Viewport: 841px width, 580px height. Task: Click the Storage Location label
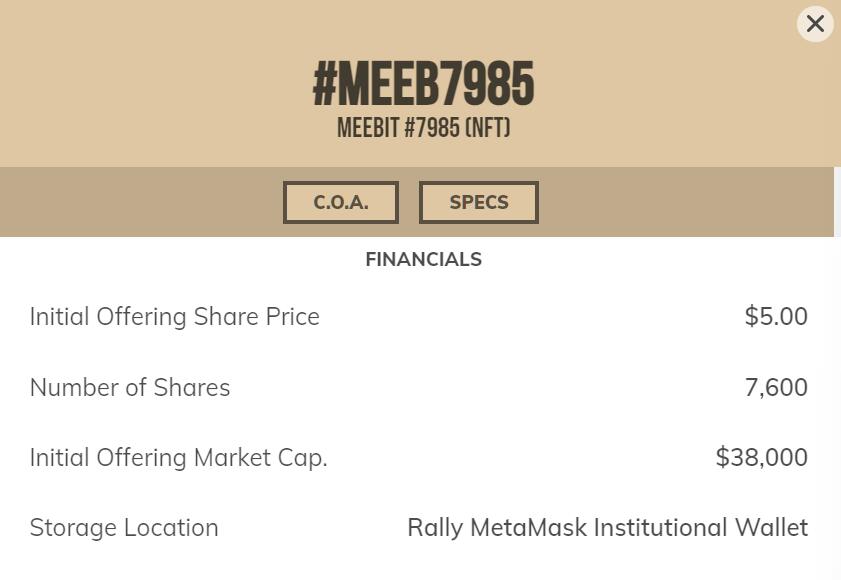click(124, 528)
